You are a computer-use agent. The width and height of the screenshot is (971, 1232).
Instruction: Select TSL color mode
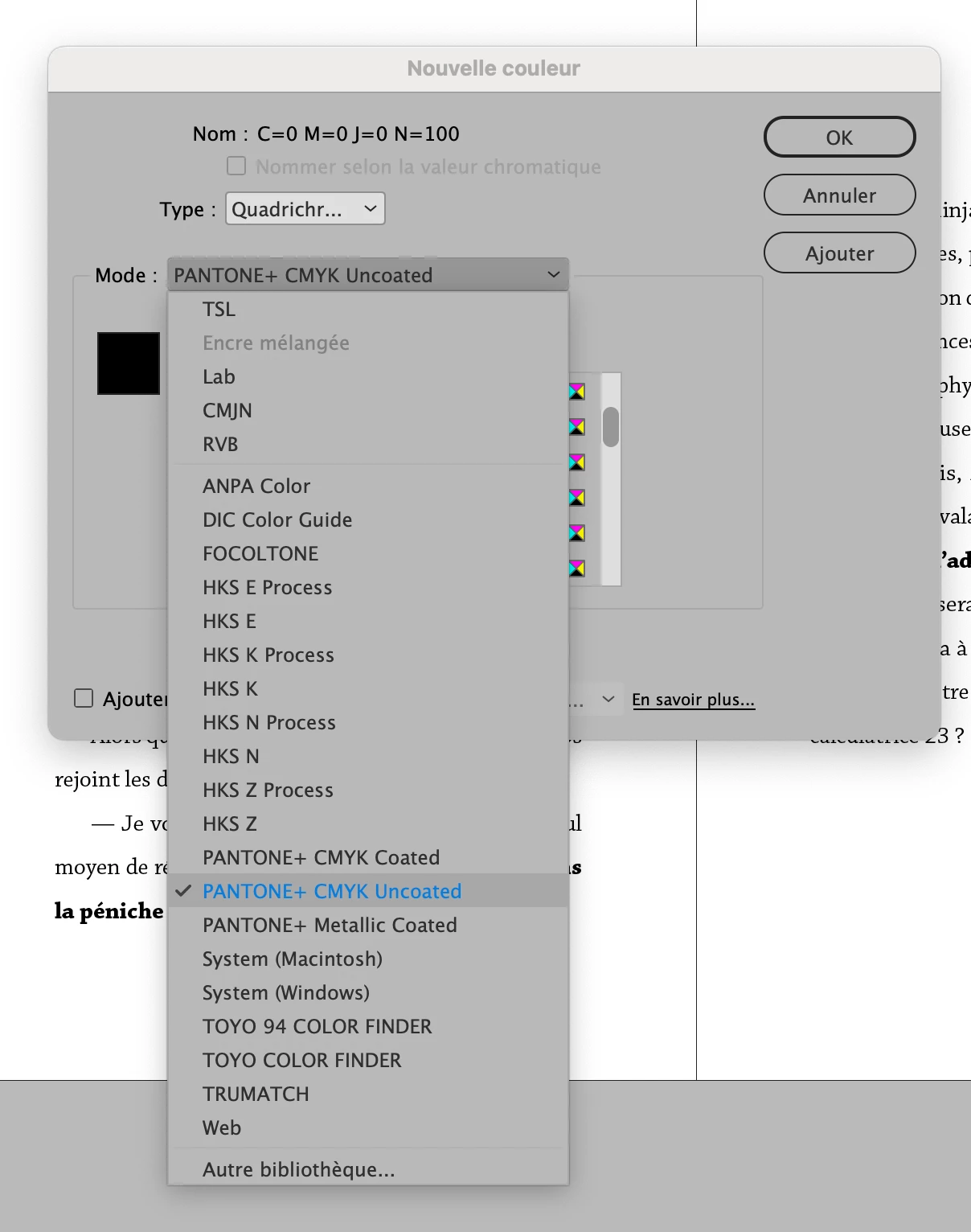click(x=368, y=310)
